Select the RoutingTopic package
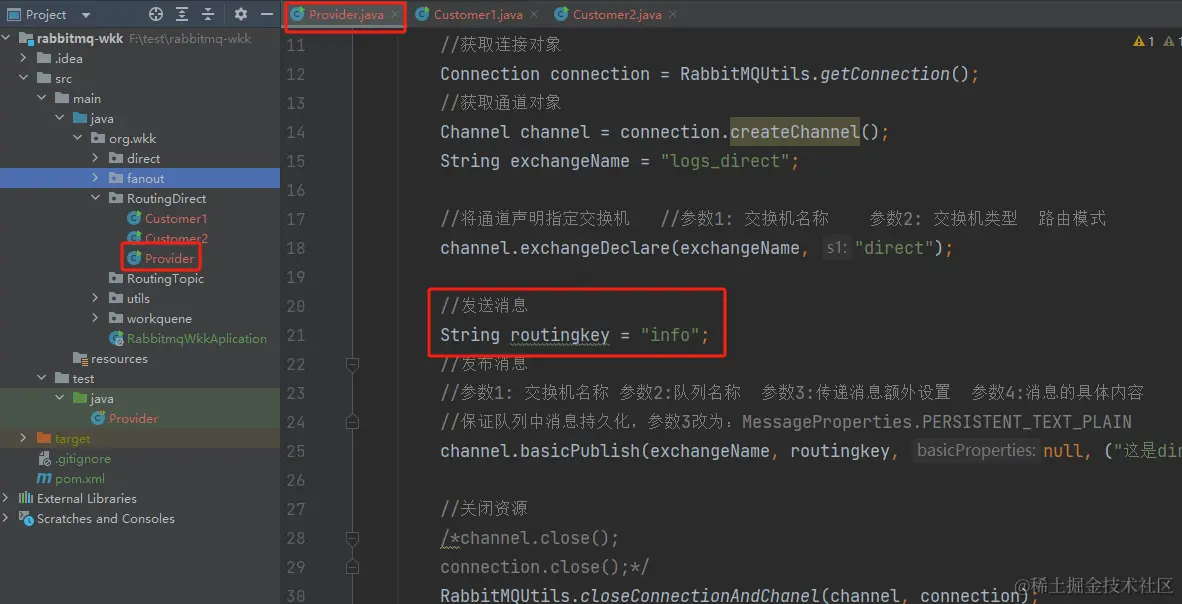Screen dimensions: 1182x604 (165, 278)
